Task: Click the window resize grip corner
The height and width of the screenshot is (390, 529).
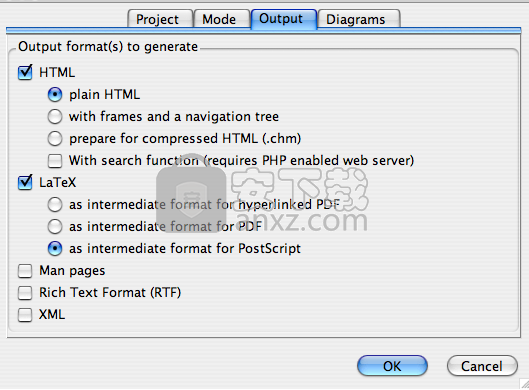Action: pyautogui.click(x=524, y=384)
